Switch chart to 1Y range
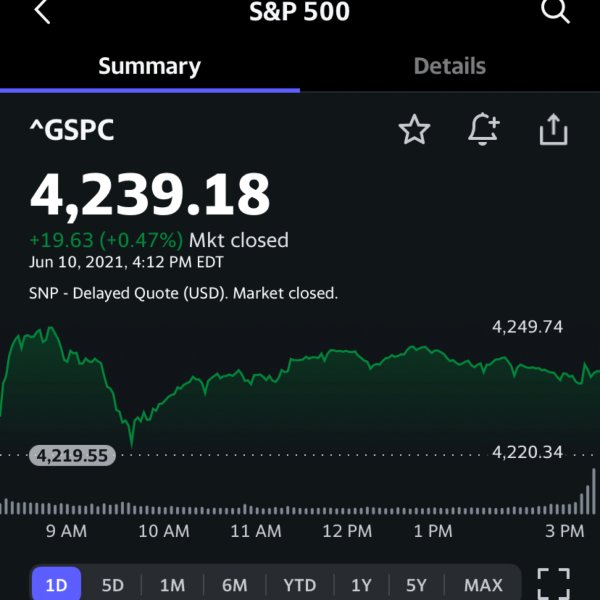The image size is (600, 600). pos(361,585)
